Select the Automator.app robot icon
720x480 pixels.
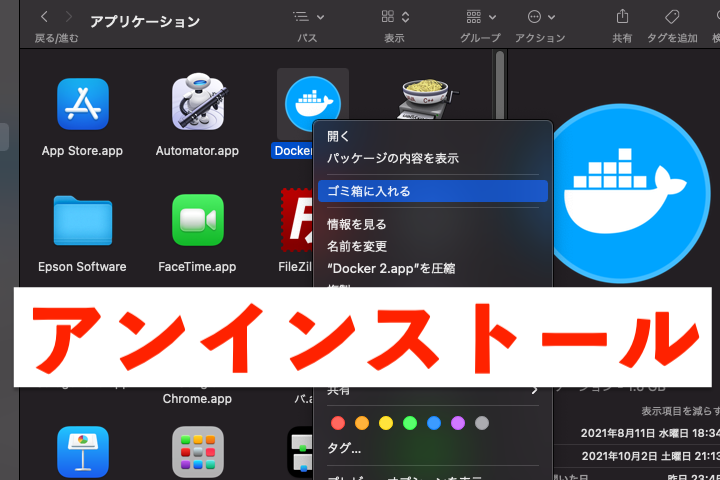click(x=198, y=102)
